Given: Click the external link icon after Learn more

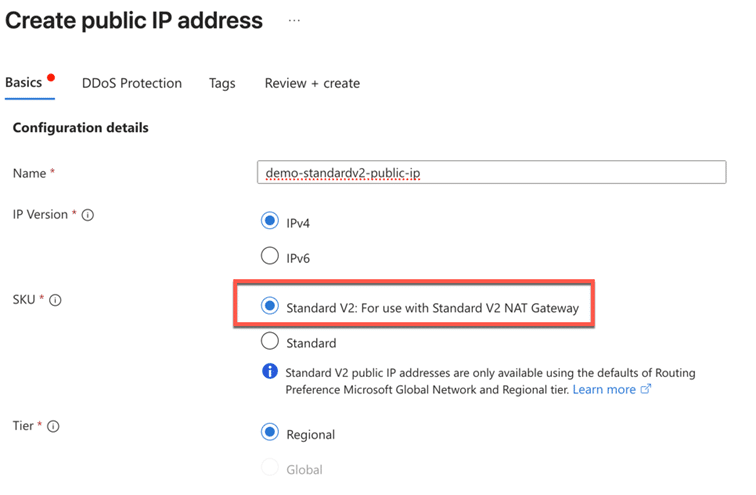Looking at the screenshot, I should (646, 389).
